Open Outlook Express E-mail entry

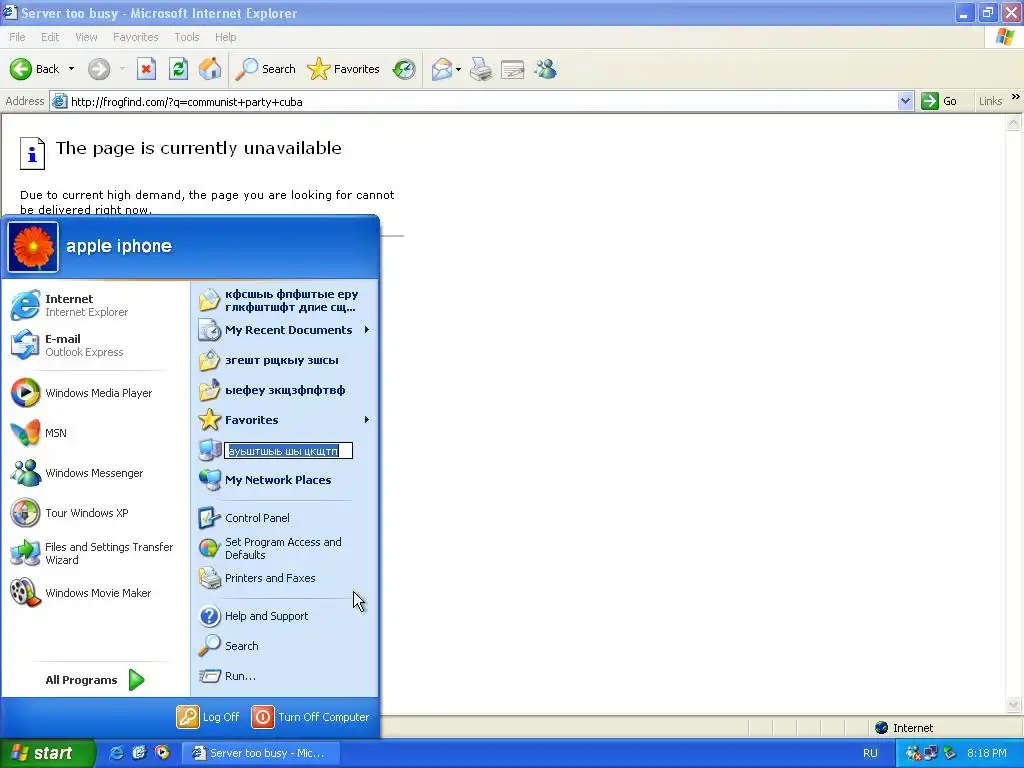click(95, 345)
